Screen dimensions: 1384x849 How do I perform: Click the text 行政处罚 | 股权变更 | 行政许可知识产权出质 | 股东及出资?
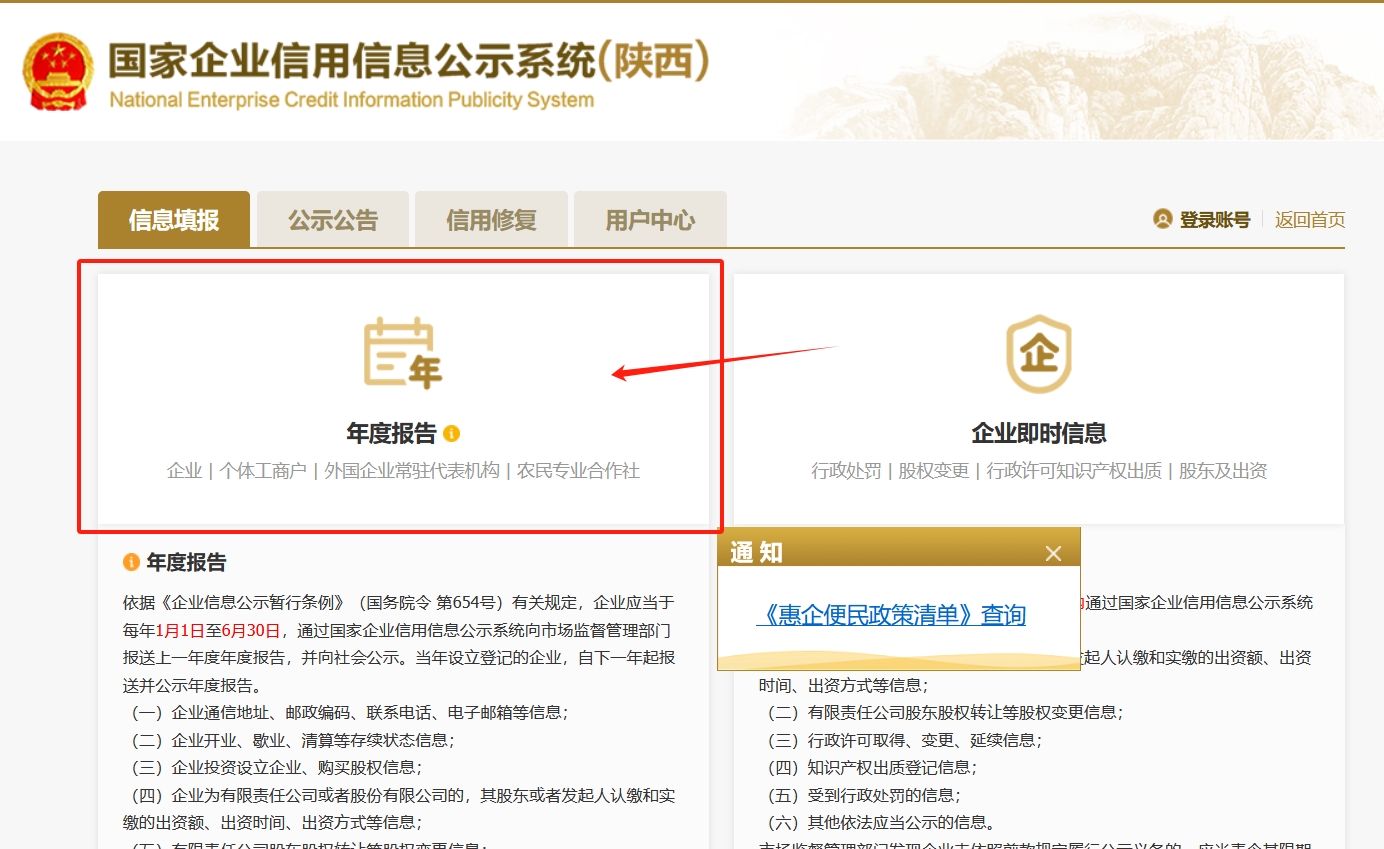click(x=1039, y=471)
